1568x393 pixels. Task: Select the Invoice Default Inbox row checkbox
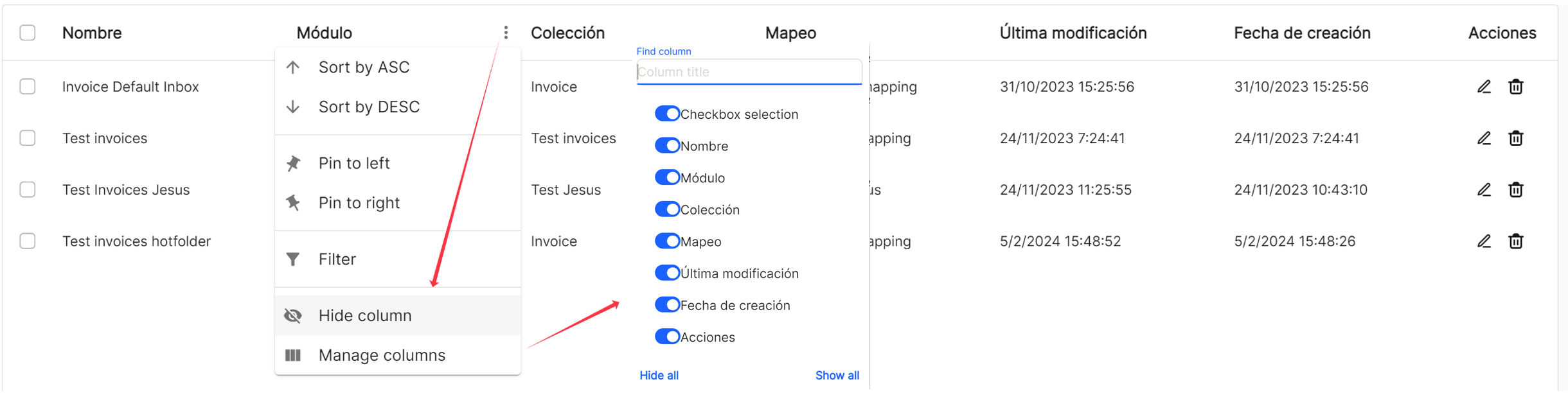click(x=28, y=87)
